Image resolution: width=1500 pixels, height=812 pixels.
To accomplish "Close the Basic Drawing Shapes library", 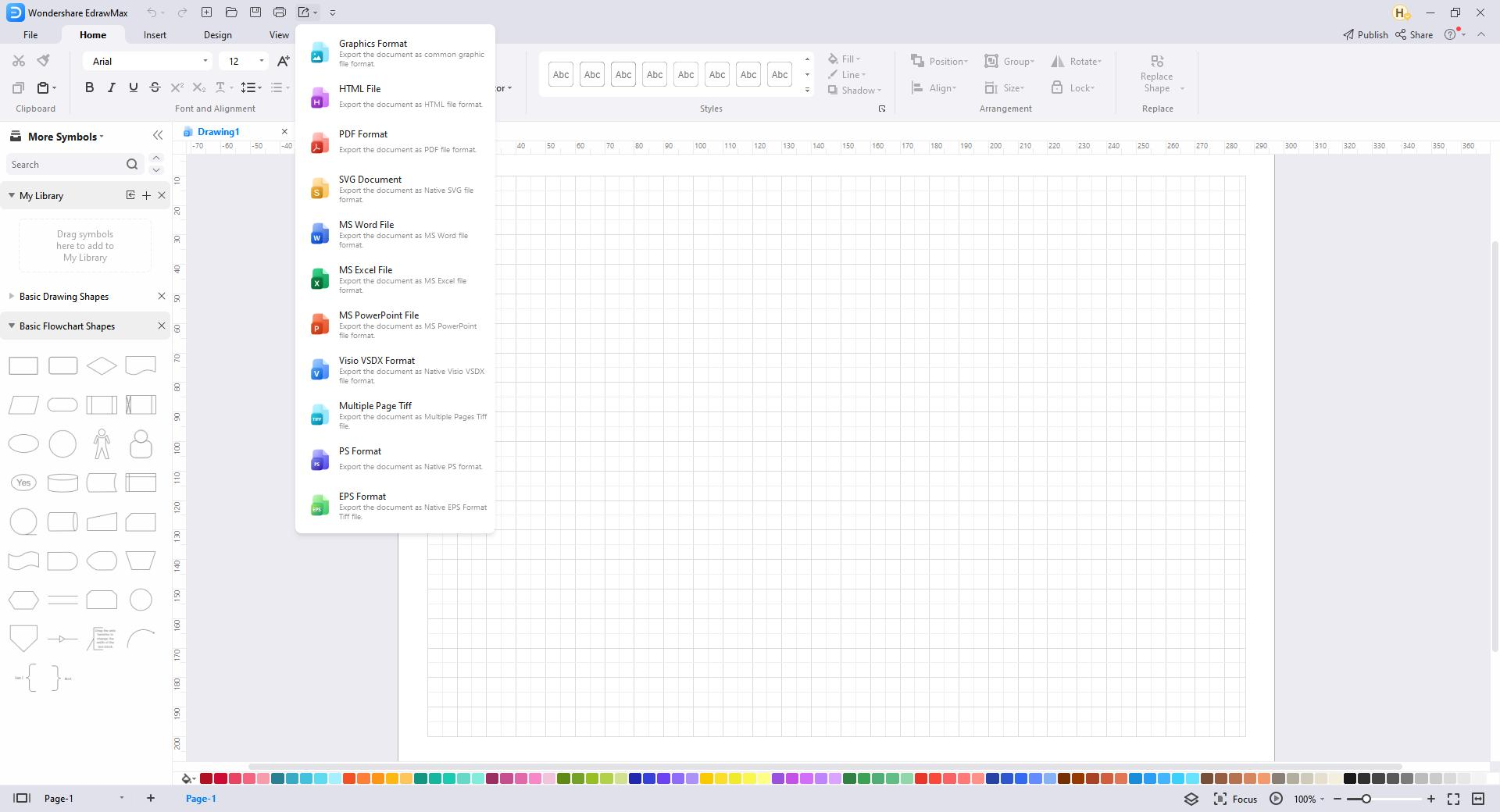I will tap(162, 297).
